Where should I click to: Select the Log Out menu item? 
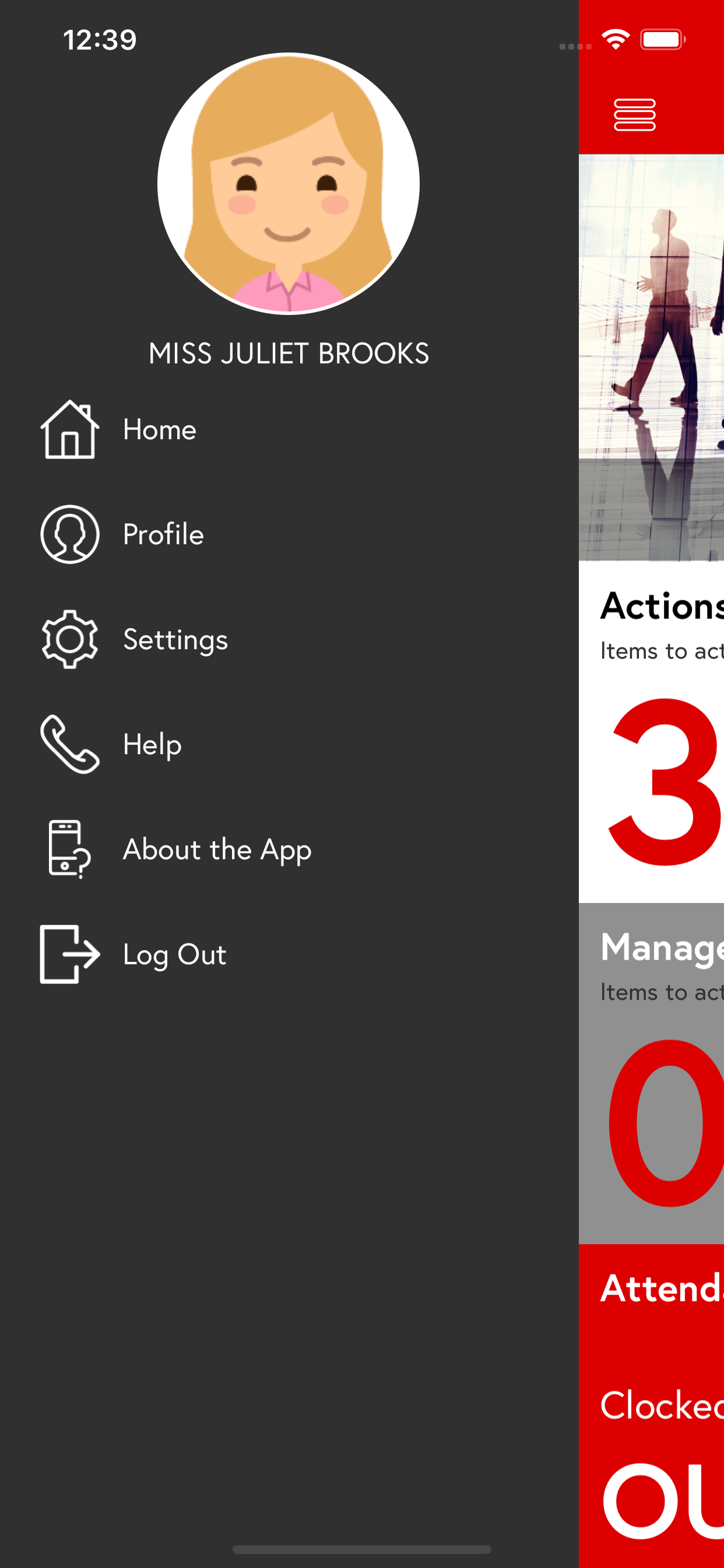point(289,954)
